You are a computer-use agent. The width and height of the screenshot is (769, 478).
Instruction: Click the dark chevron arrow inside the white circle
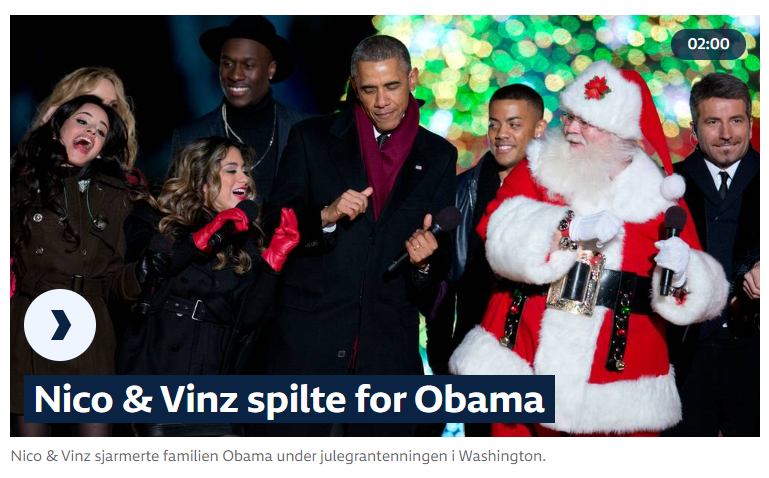pyautogui.click(x=61, y=325)
